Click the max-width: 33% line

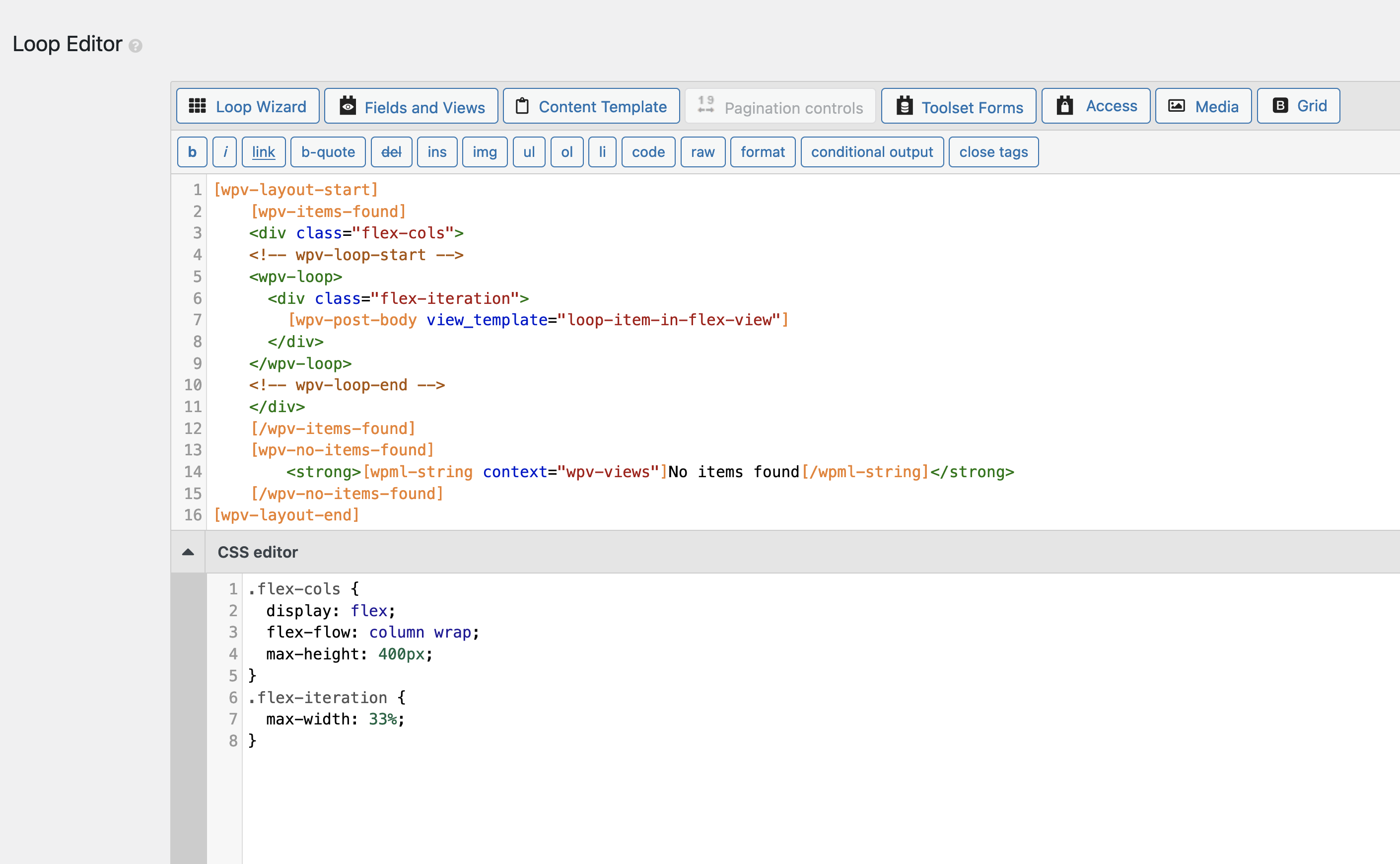tap(335, 720)
